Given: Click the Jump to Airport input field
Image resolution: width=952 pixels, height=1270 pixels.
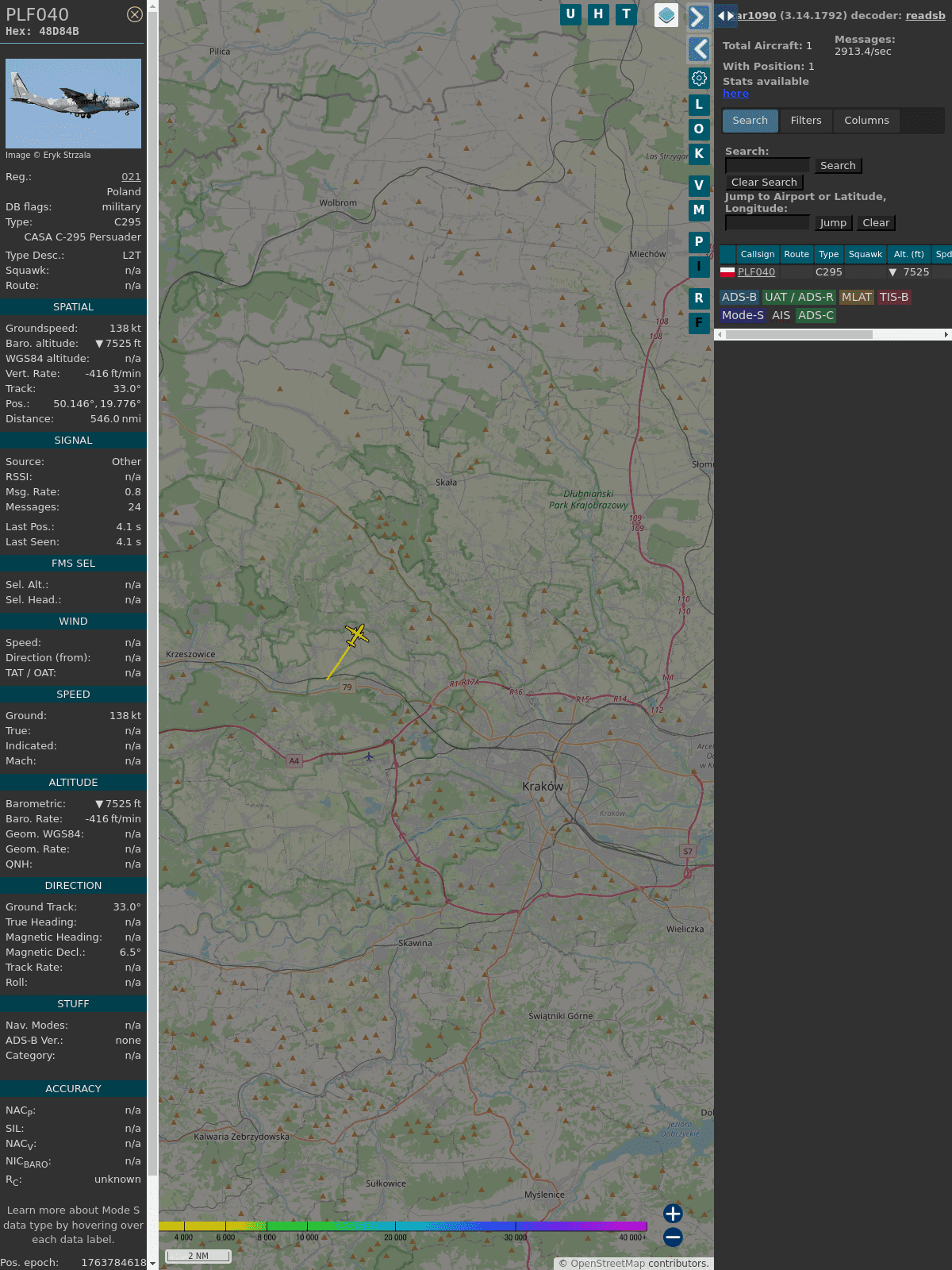Looking at the screenshot, I should pyautogui.click(x=768, y=223).
